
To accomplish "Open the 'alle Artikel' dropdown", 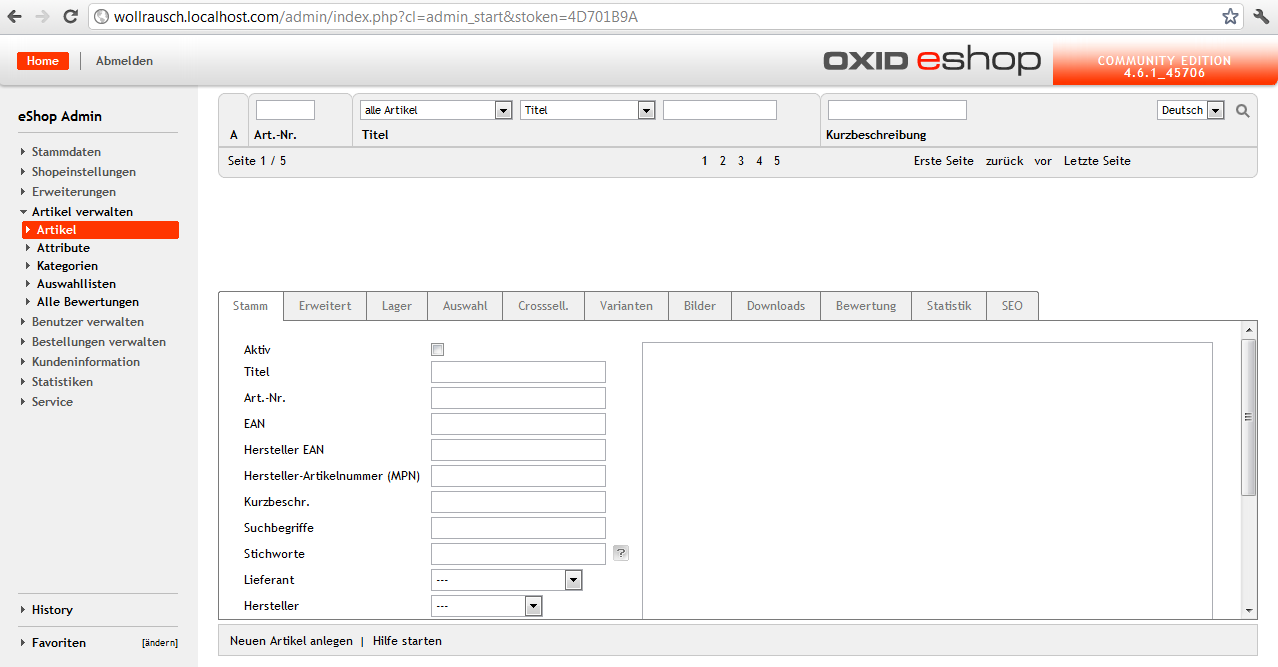I will click(435, 110).
